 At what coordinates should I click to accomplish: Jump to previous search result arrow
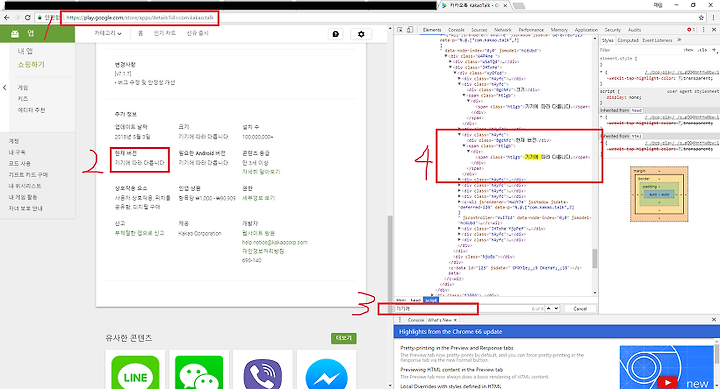click(548, 309)
